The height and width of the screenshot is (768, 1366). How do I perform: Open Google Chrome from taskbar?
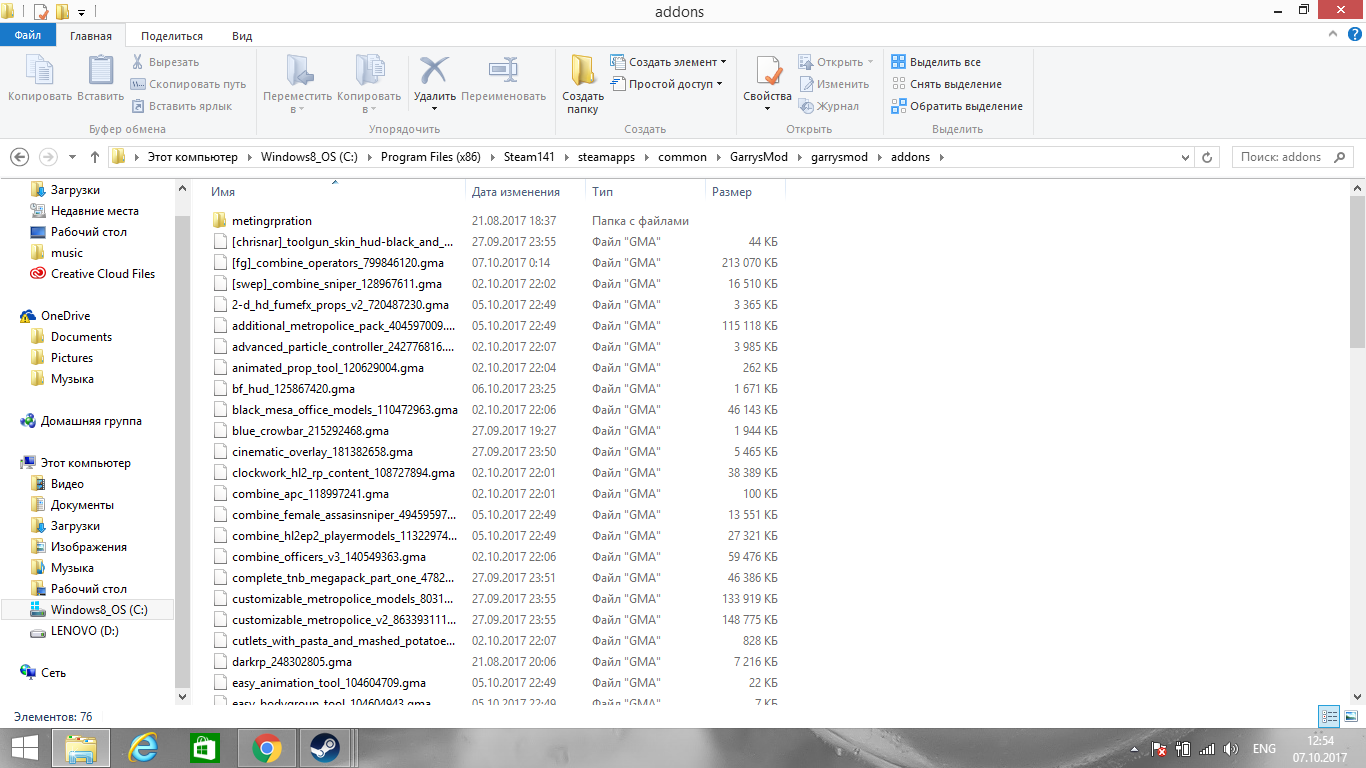tap(266, 748)
